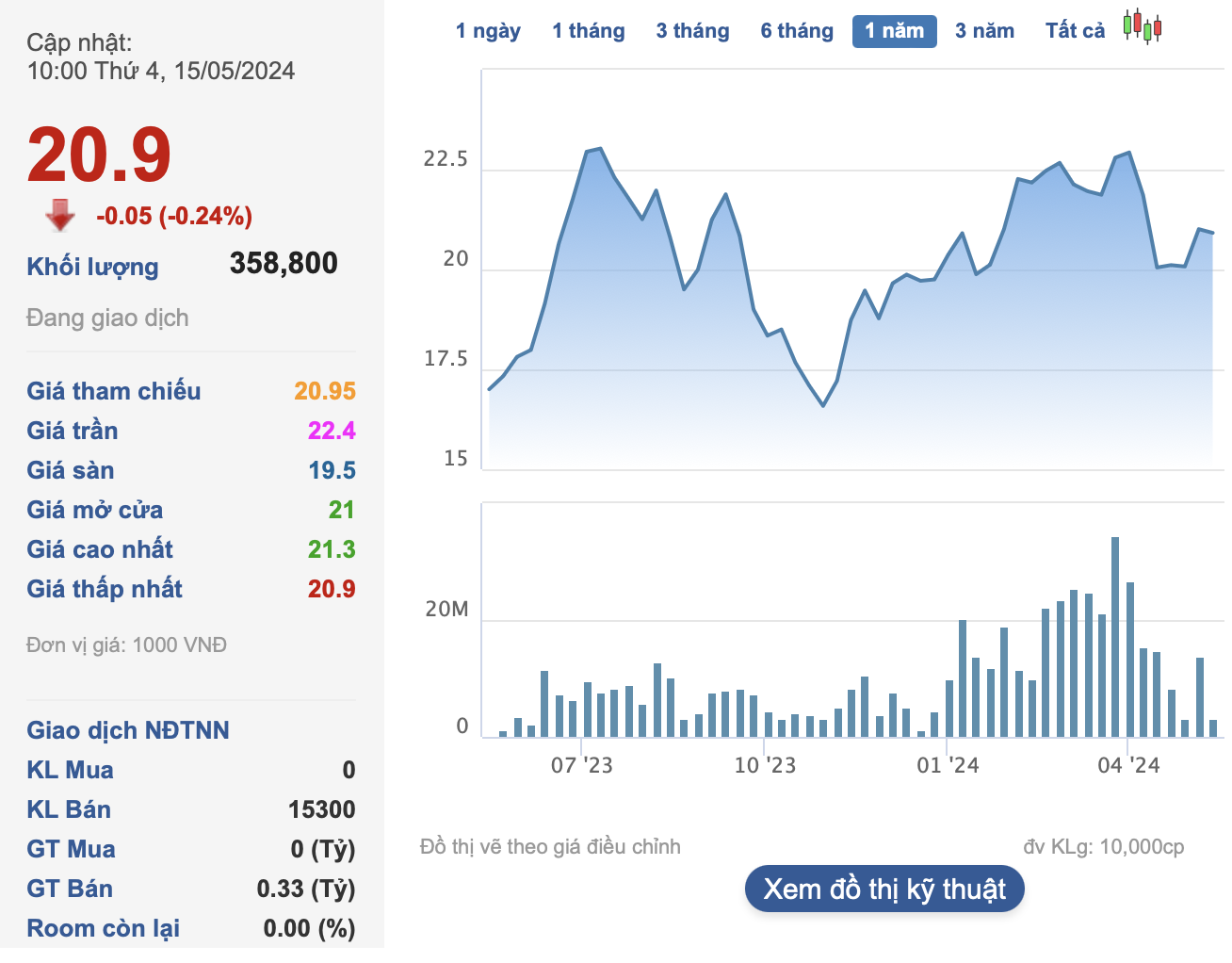Click the "đv KLg: 10,000cp" unit note
The image size is (1232, 963).
1104,847
